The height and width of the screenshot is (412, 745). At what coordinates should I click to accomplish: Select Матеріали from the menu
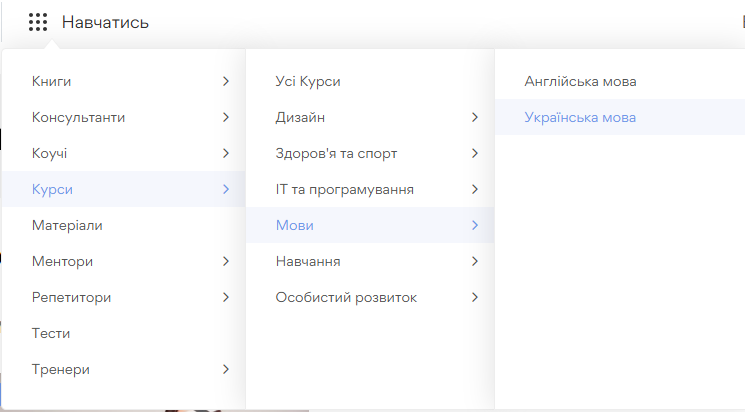pos(67,225)
